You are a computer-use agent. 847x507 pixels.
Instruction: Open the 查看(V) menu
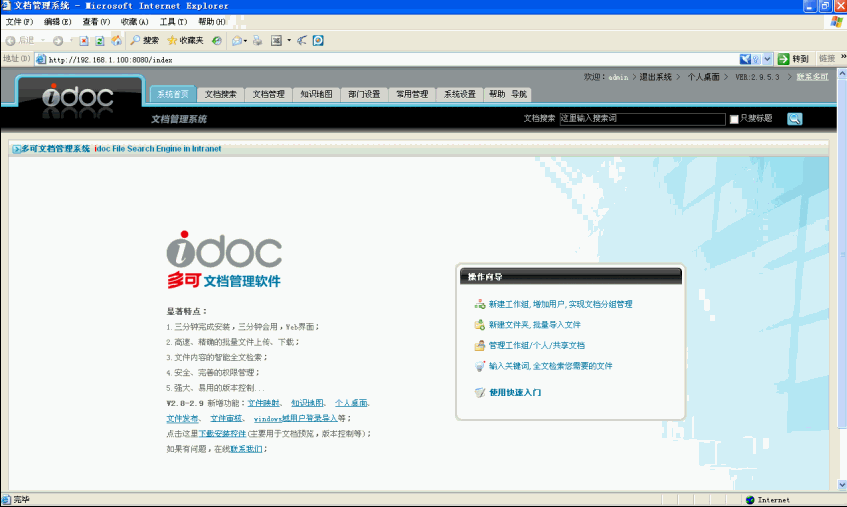pyautogui.click(x=96, y=22)
